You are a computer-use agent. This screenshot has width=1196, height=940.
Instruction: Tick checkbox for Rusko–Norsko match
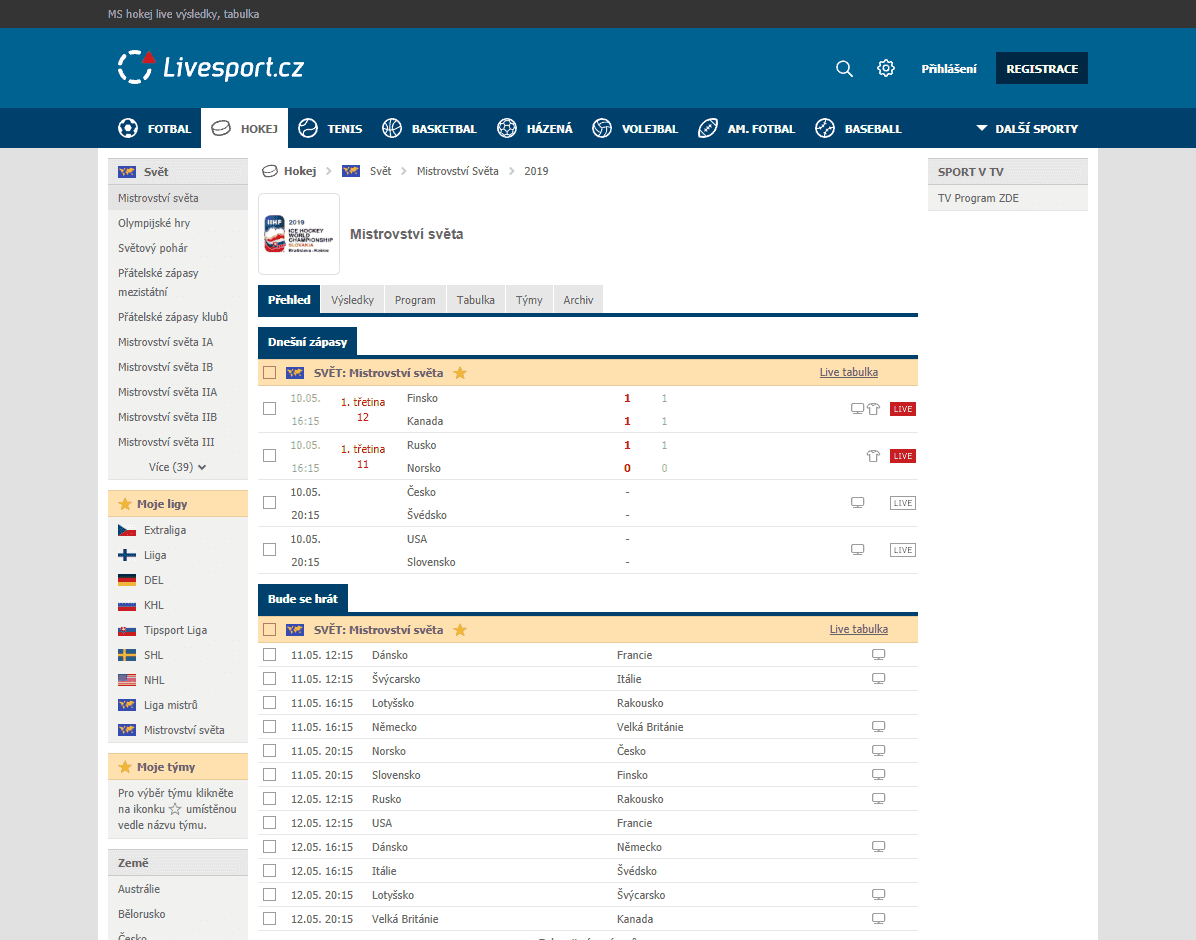click(x=269, y=456)
